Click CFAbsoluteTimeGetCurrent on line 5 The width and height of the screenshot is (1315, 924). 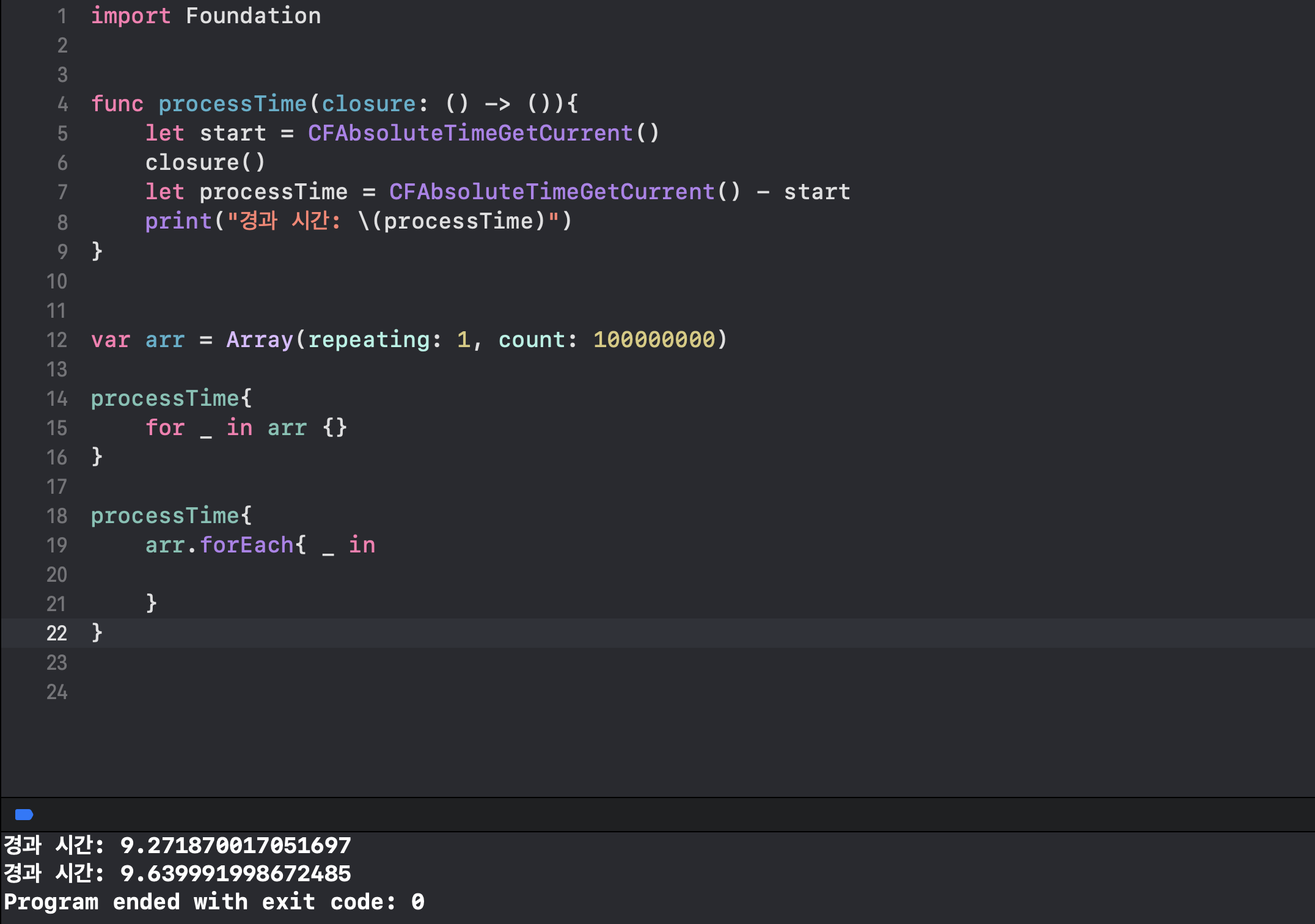tap(470, 133)
